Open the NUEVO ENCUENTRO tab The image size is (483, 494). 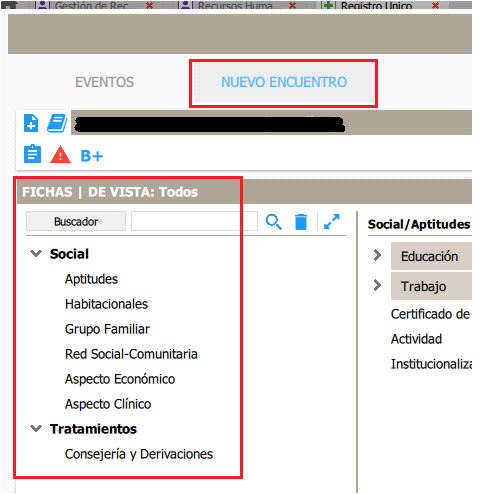[x=284, y=82]
